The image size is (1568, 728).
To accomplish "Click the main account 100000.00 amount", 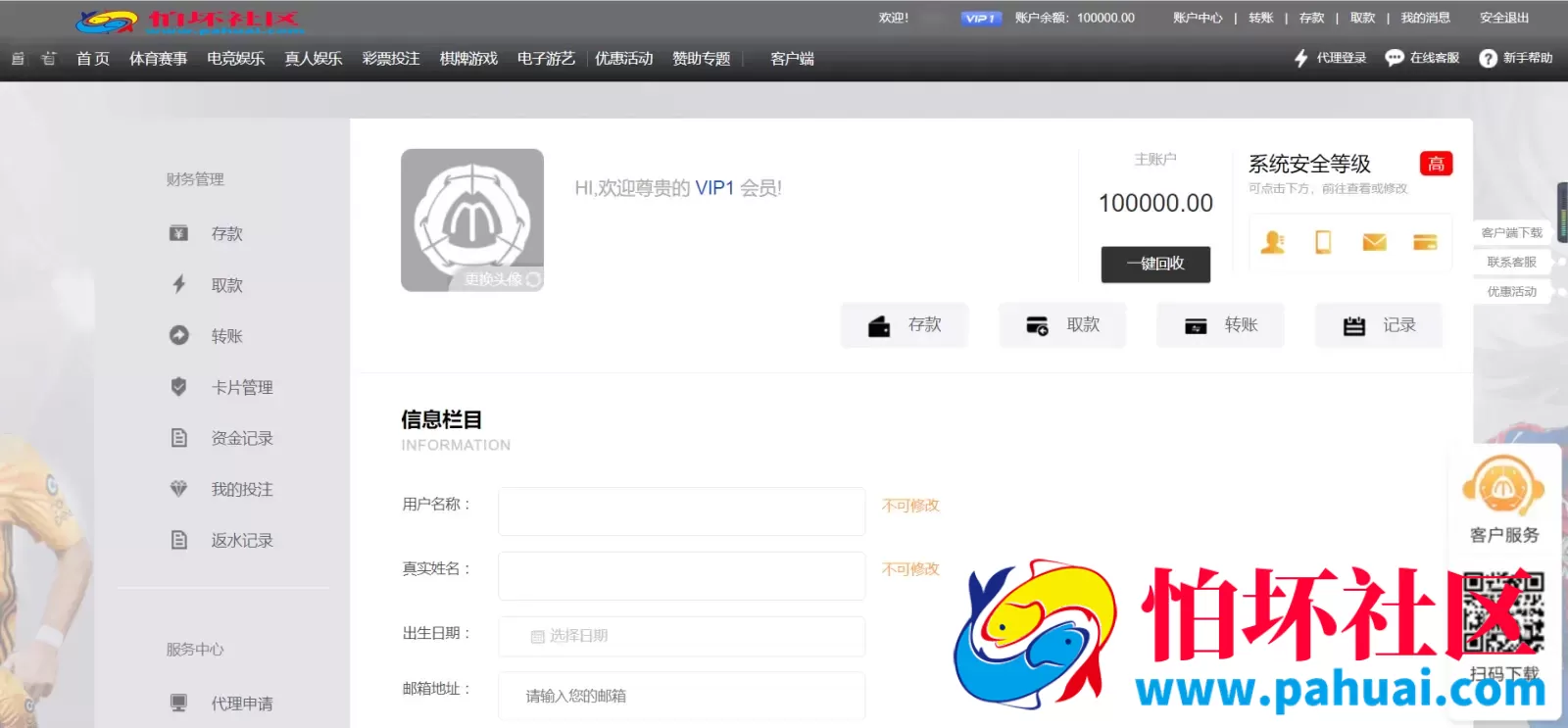I will pos(1155,203).
